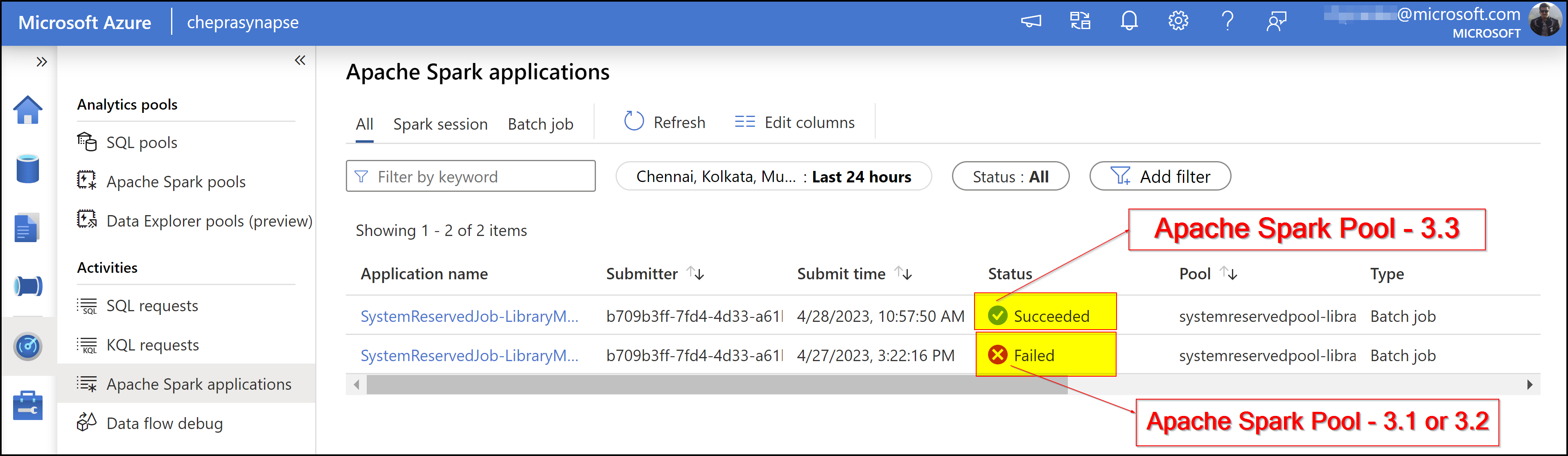Click the Data Explorer pools icon

pyautogui.click(x=87, y=220)
